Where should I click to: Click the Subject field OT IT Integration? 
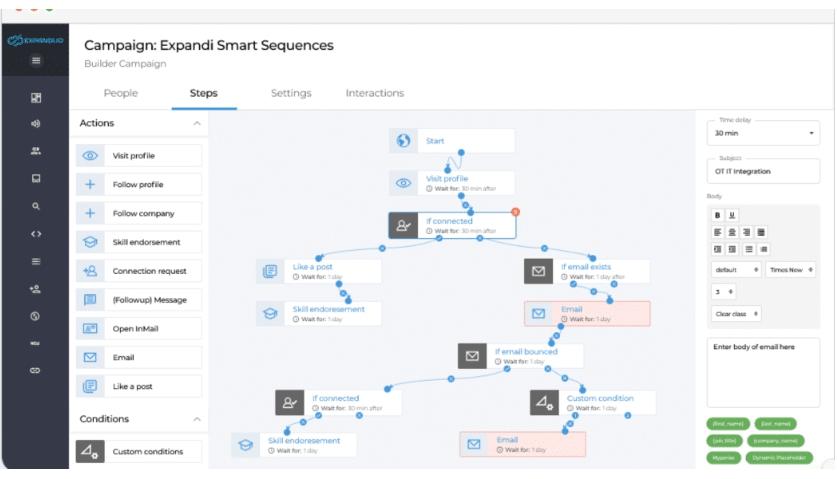[x=763, y=171]
